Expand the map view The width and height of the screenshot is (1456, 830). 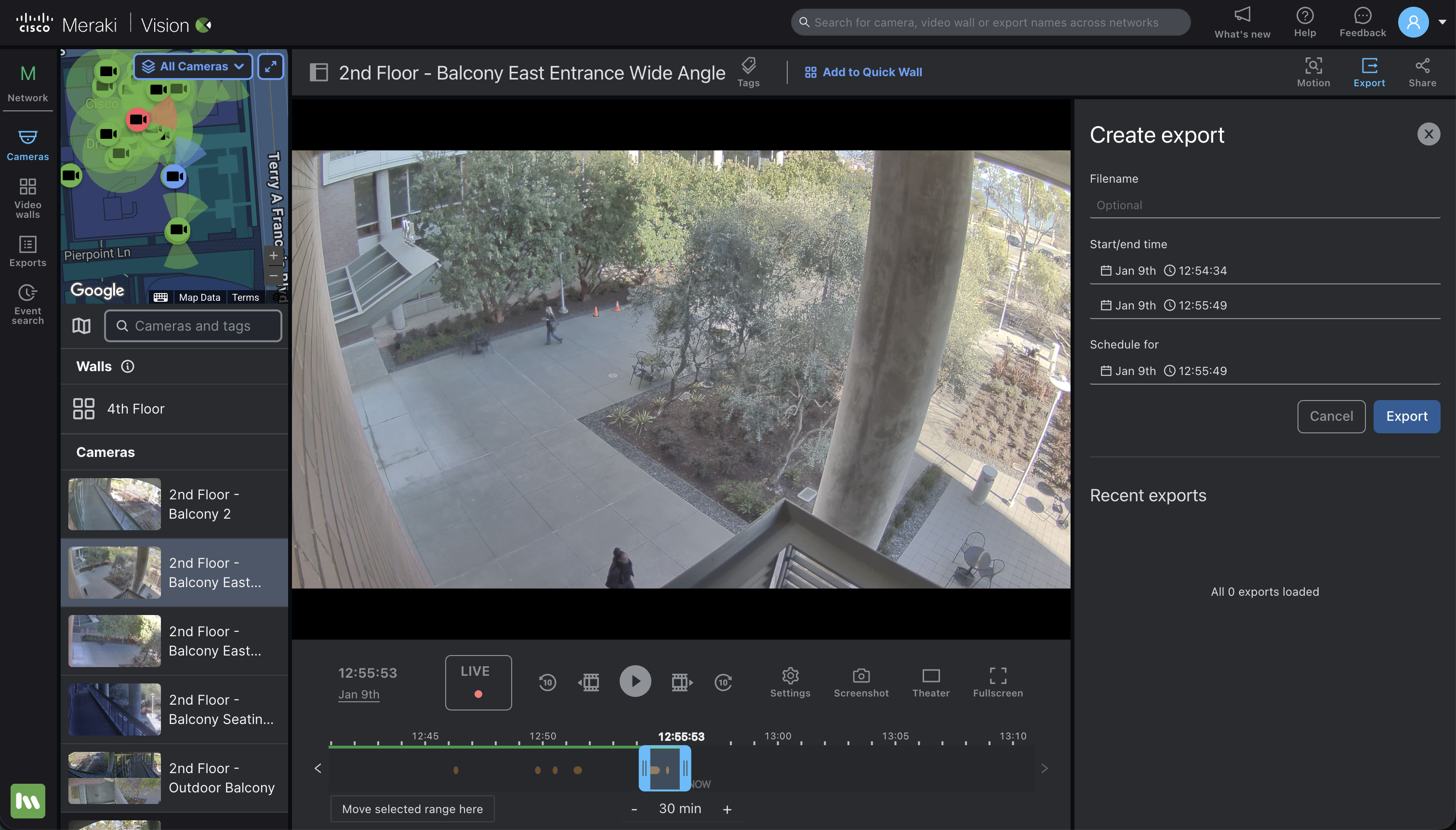coord(271,66)
